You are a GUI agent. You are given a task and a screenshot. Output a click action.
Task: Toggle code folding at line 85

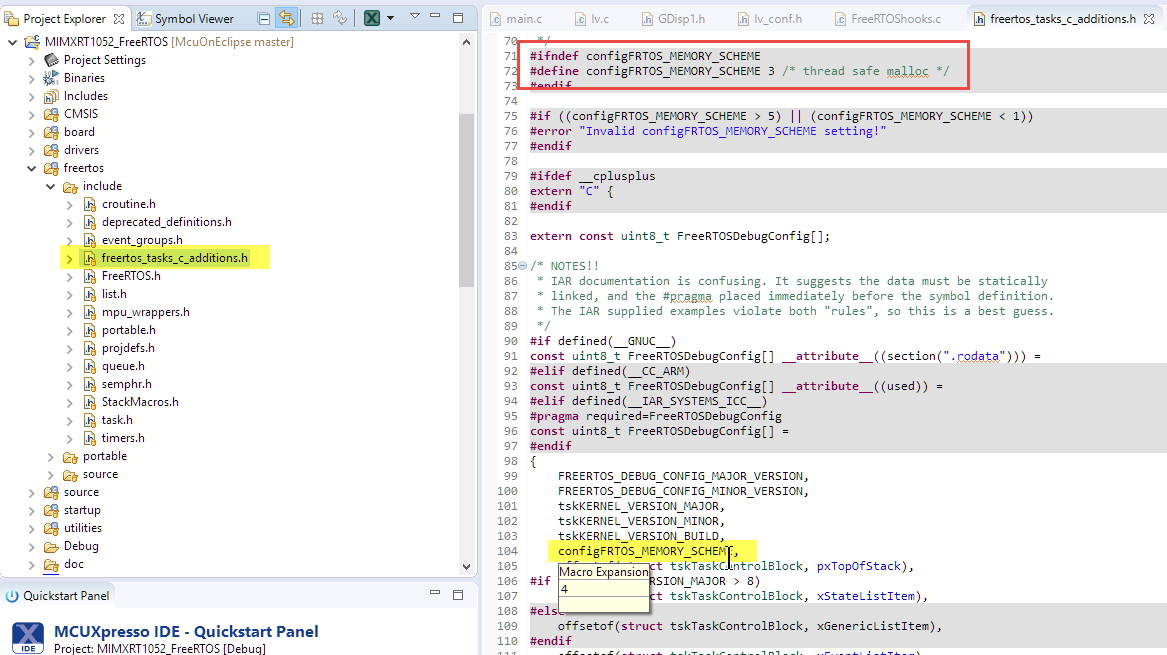point(523,266)
